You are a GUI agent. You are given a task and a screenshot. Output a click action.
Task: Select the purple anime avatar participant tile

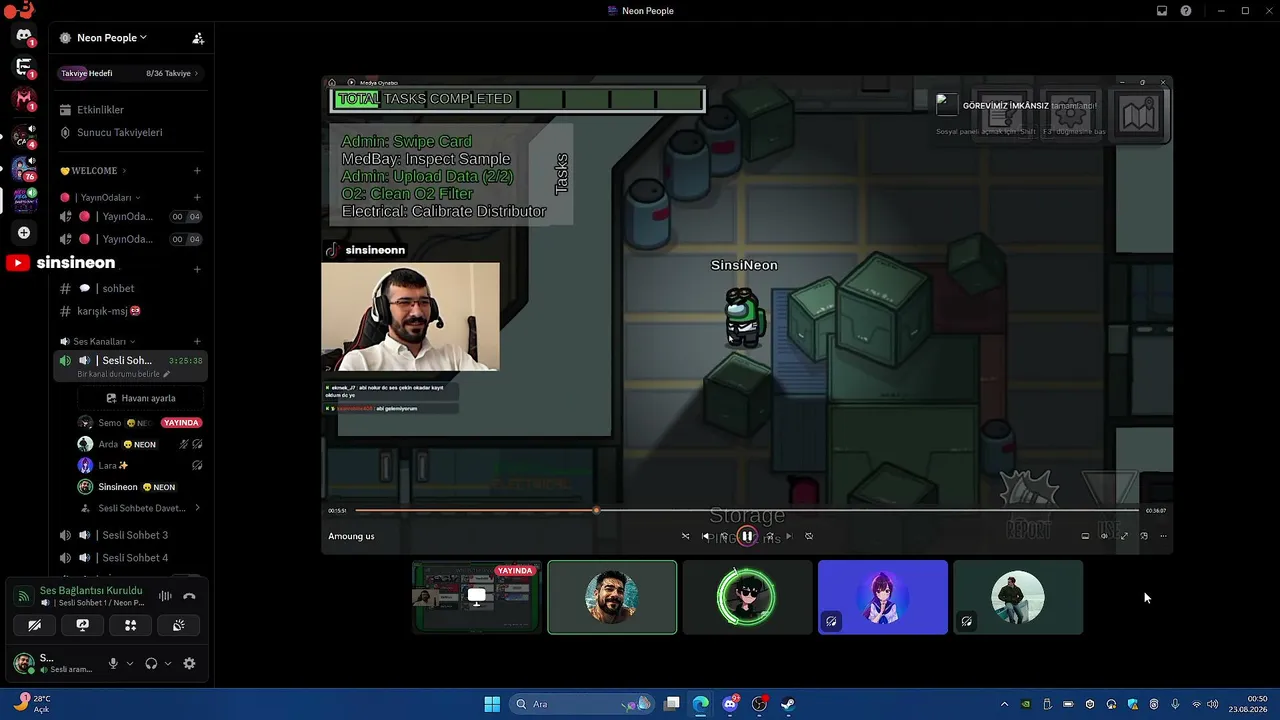[x=883, y=597]
